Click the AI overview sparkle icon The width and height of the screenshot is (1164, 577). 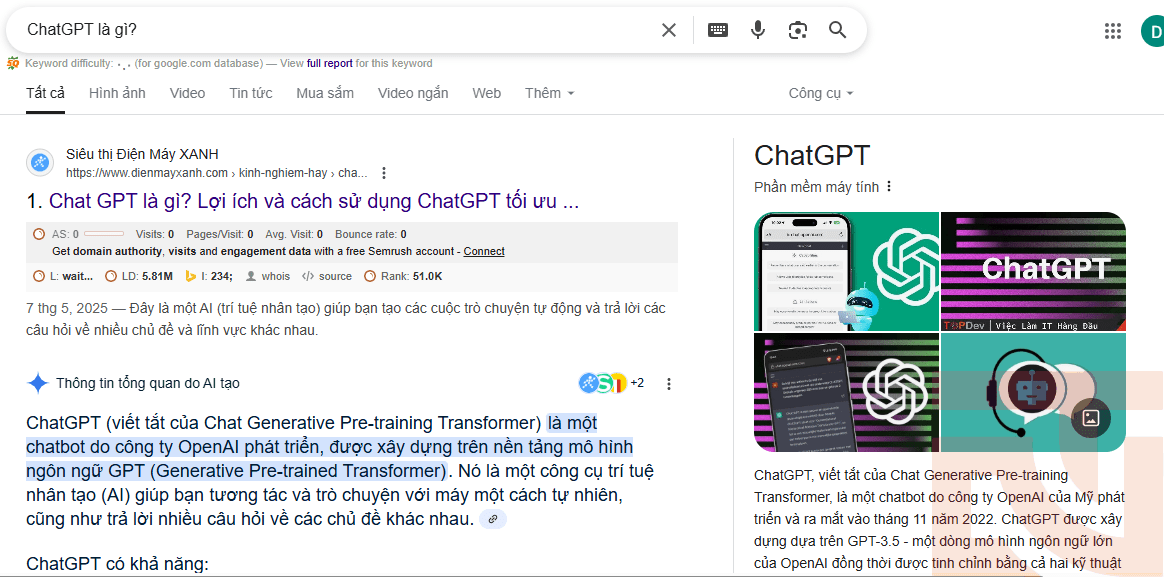point(37,383)
